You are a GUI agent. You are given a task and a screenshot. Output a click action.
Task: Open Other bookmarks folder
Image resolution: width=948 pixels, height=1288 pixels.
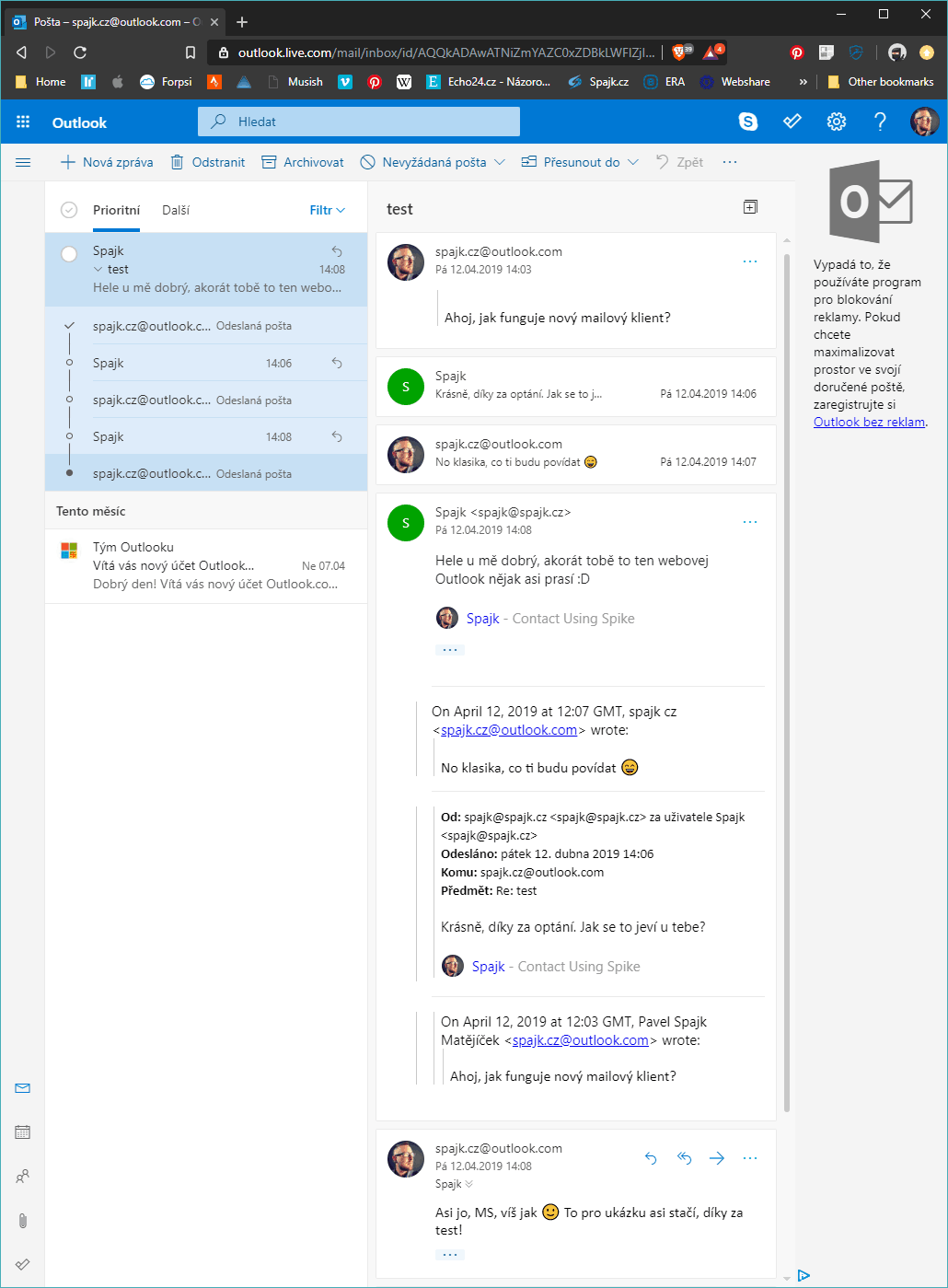click(x=881, y=82)
